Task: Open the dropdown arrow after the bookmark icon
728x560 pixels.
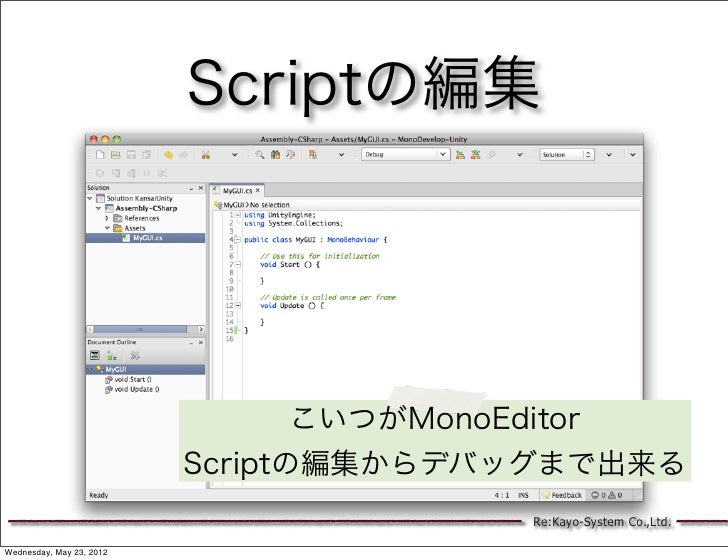Action: click(341, 155)
